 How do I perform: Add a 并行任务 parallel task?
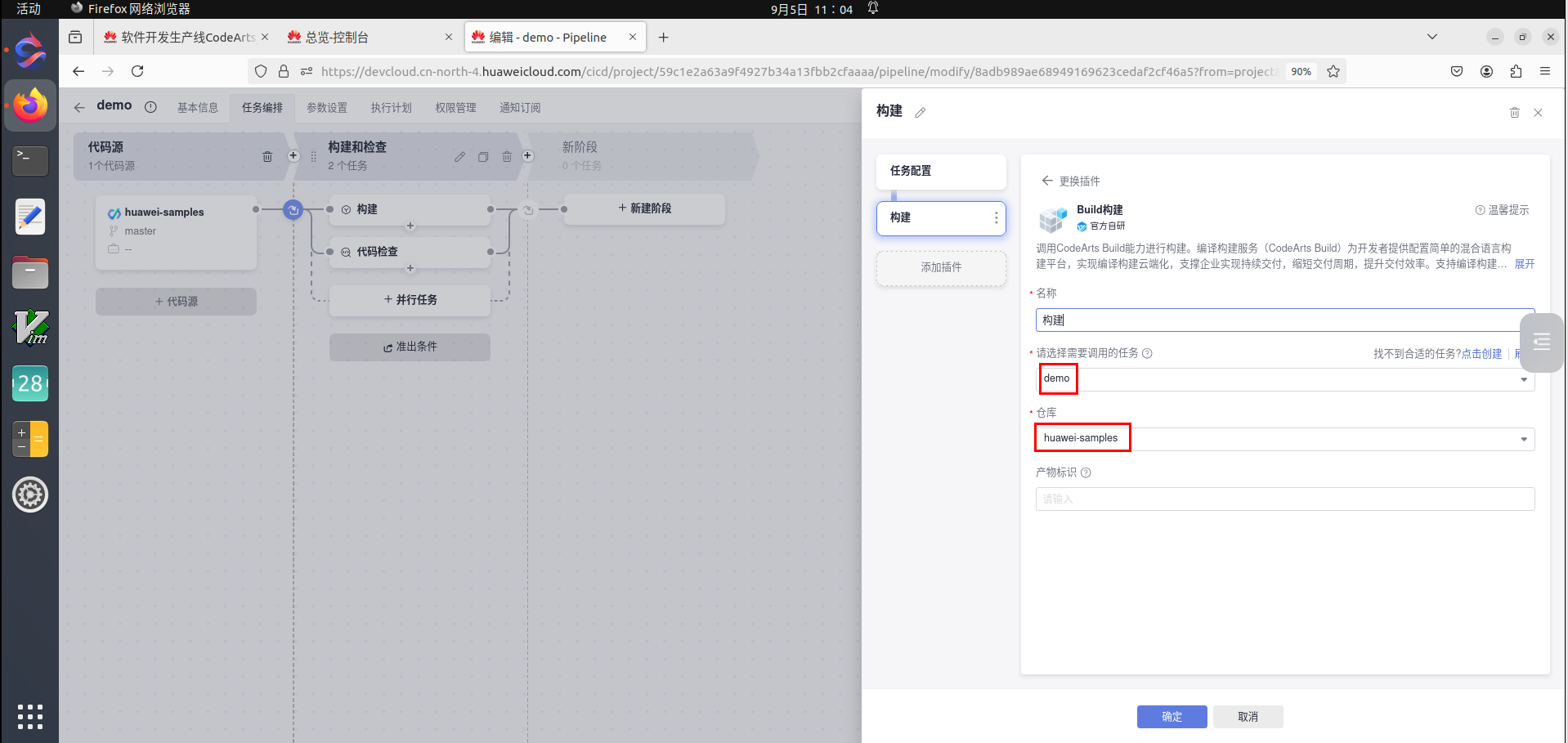(410, 300)
